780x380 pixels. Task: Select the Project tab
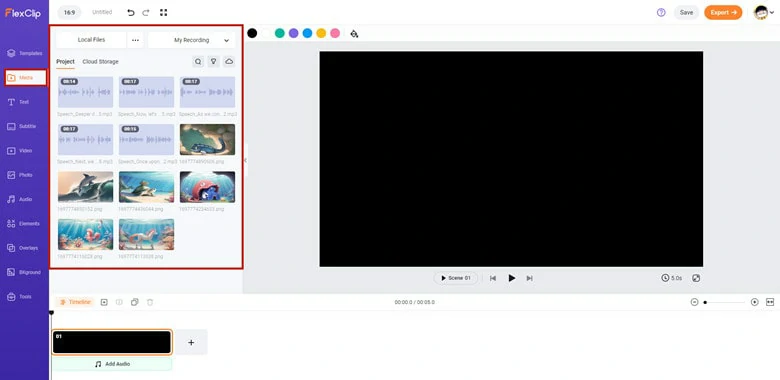click(x=65, y=62)
